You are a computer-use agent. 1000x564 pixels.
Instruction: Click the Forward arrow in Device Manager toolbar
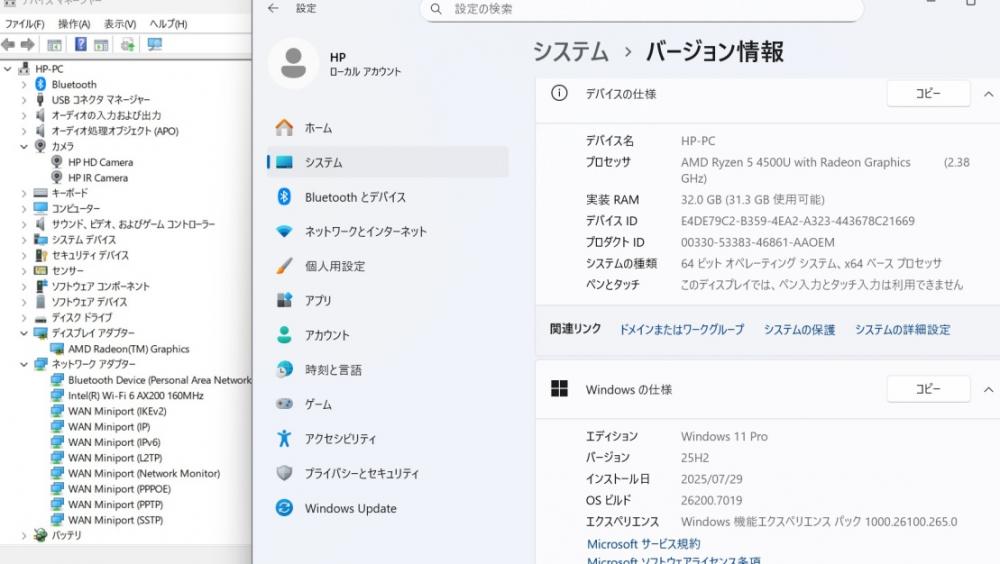point(27,45)
